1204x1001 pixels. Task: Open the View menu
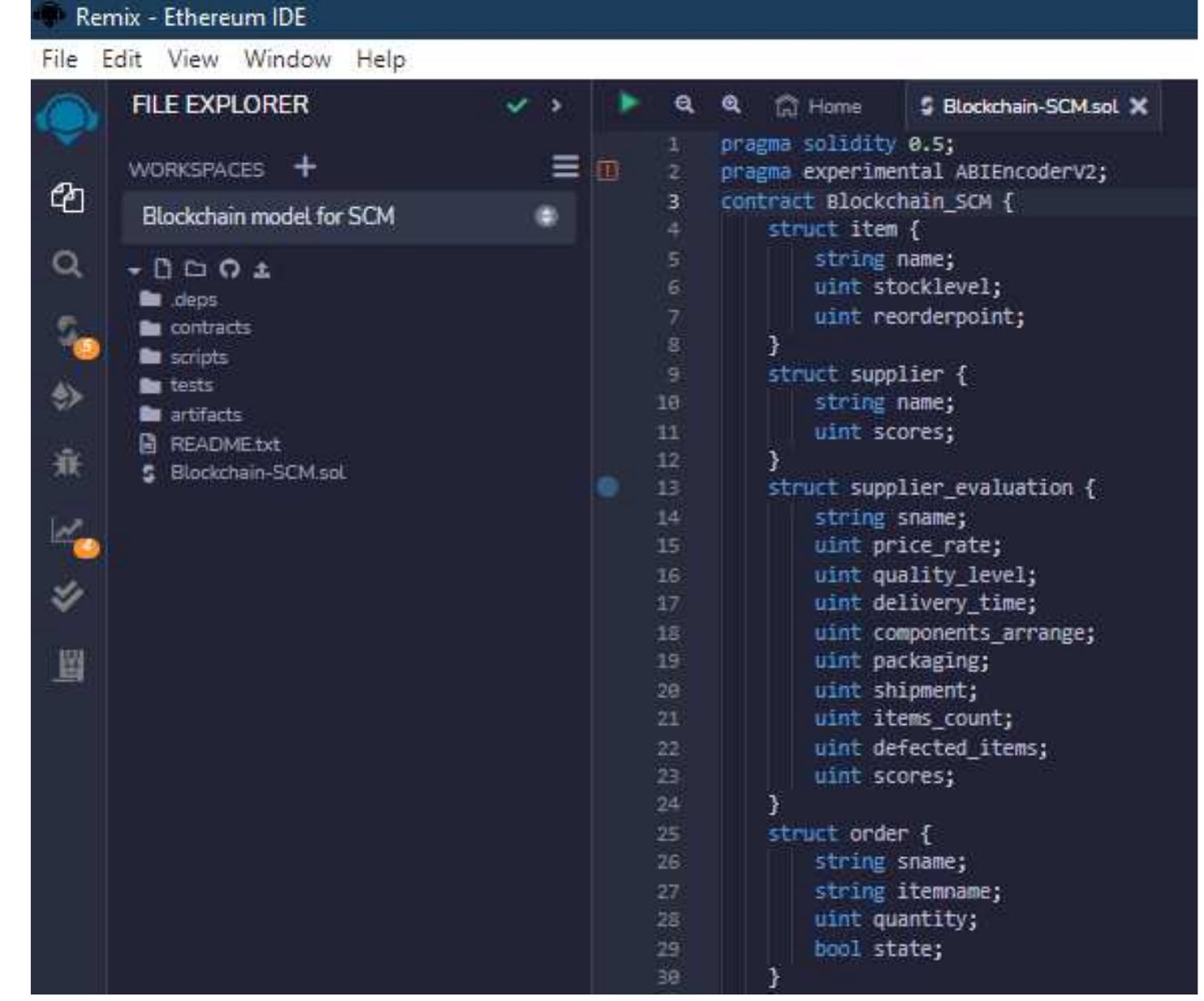tap(193, 59)
